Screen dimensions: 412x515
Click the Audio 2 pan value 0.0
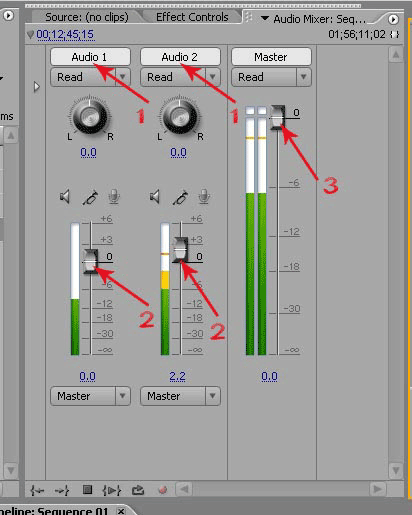pyautogui.click(x=178, y=152)
